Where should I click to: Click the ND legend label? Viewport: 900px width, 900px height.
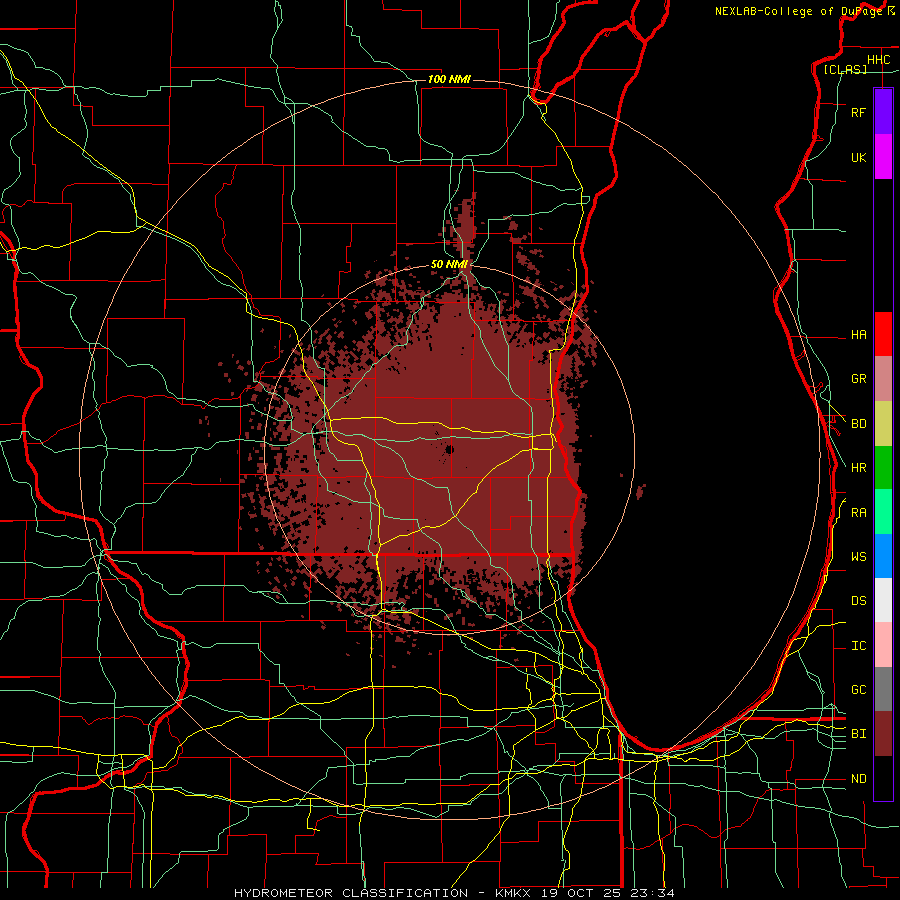(858, 779)
